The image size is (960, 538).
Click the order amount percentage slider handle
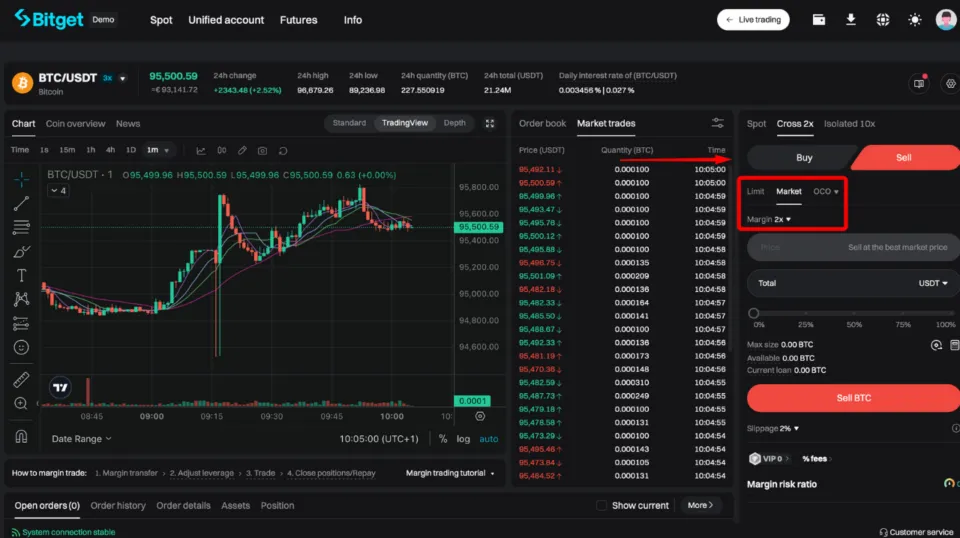754,313
